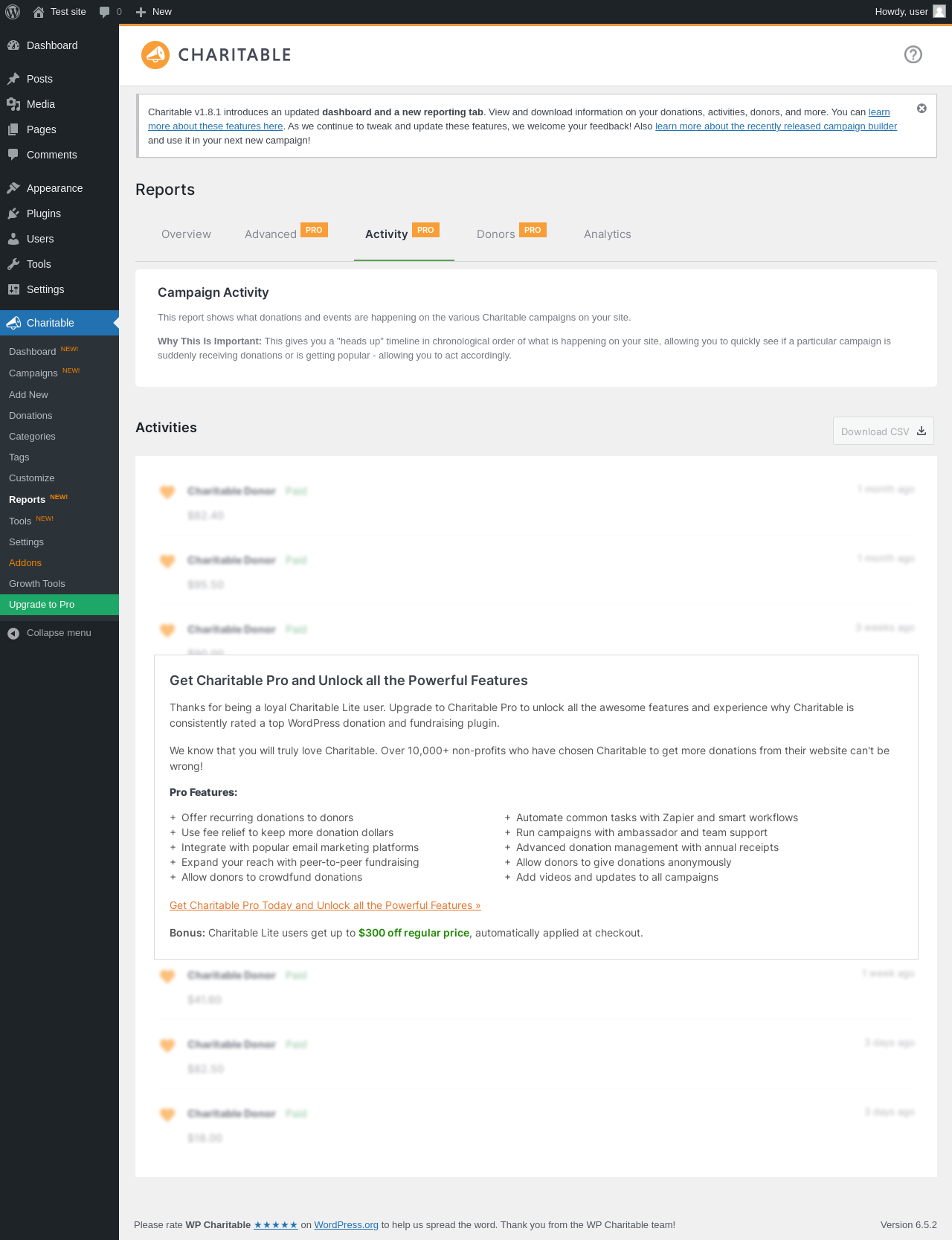Image resolution: width=952 pixels, height=1240 pixels.
Task: Click heart icon of the $18.00 donation
Action: pyautogui.click(x=167, y=1114)
